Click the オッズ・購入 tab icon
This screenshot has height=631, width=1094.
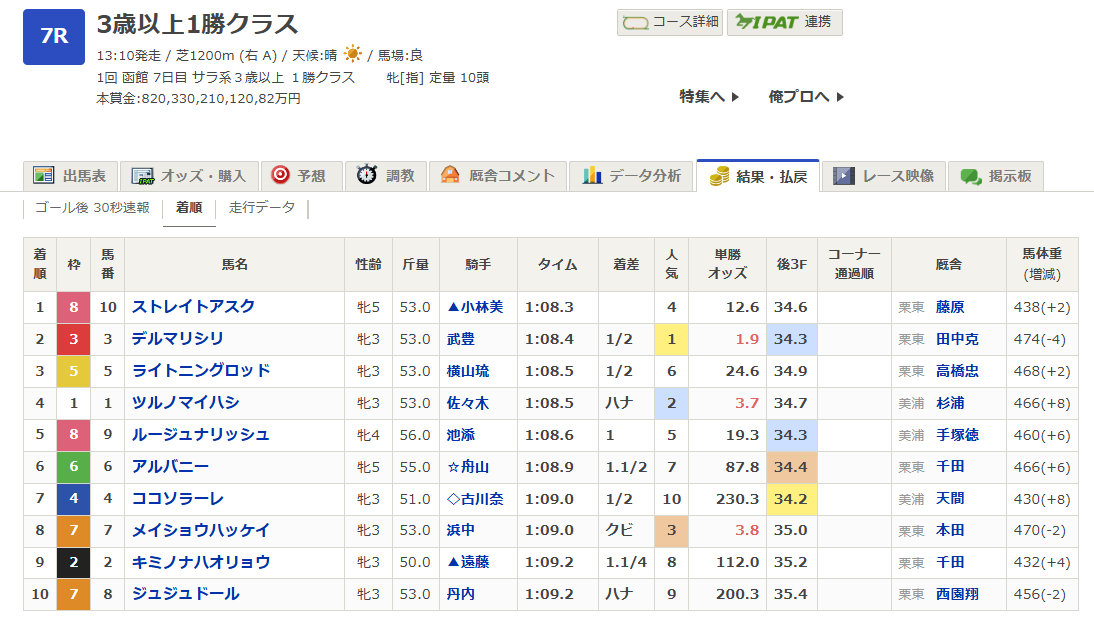(143, 176)
